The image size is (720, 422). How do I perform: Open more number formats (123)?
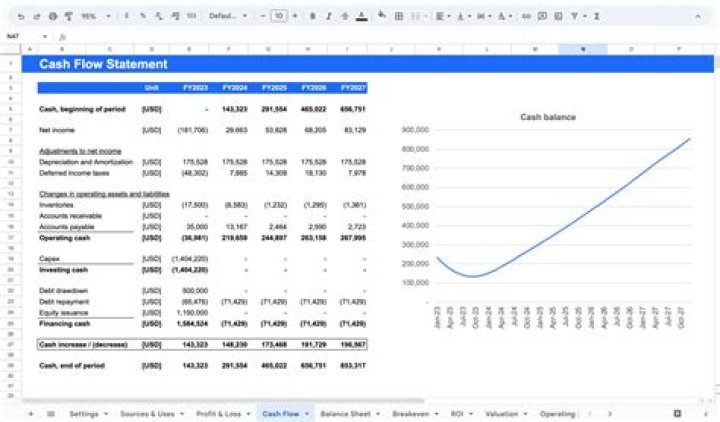coord(191,16)
